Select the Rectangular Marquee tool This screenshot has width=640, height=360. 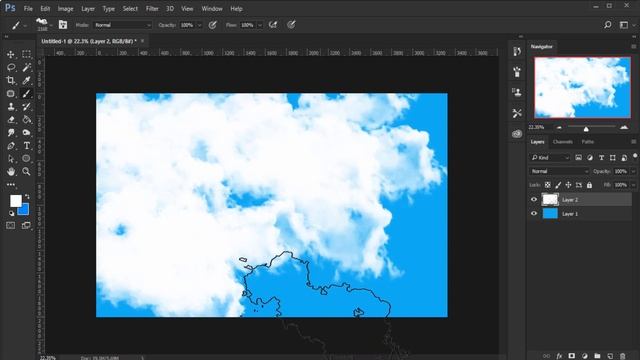pyautogui.click(x=27, y=54)
